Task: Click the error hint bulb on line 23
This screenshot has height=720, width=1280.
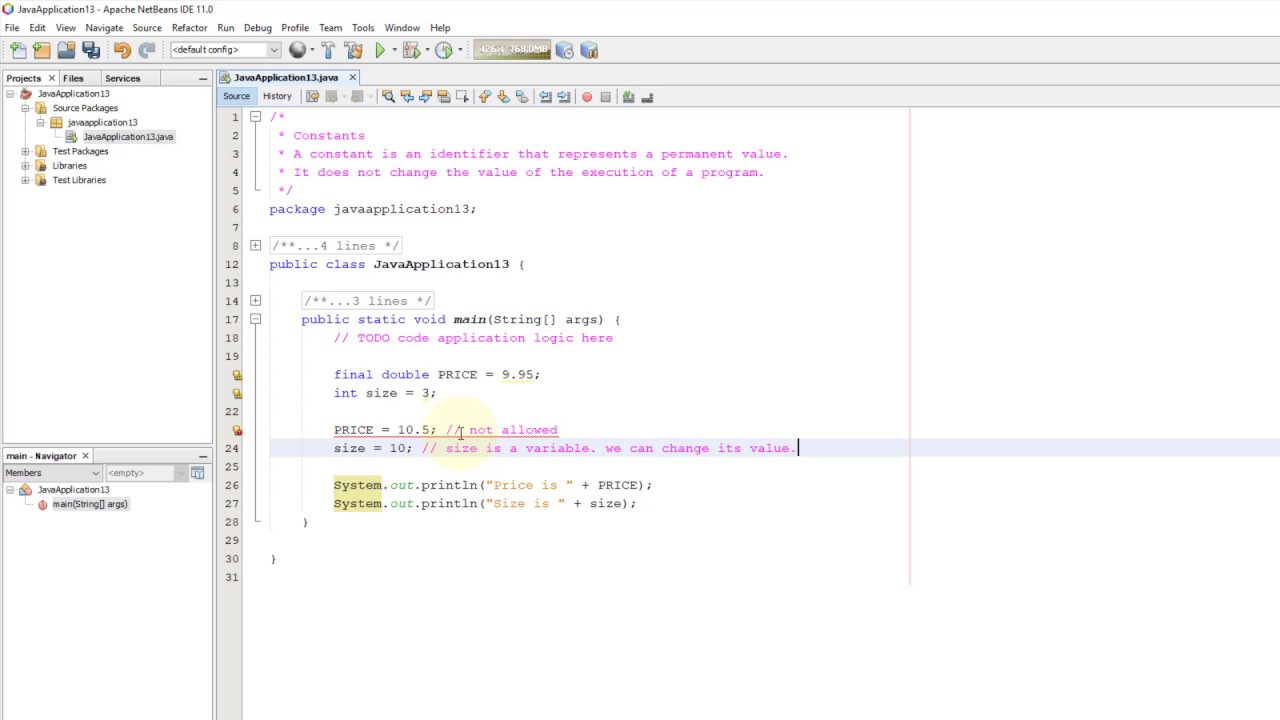Action: pos(237,430)
